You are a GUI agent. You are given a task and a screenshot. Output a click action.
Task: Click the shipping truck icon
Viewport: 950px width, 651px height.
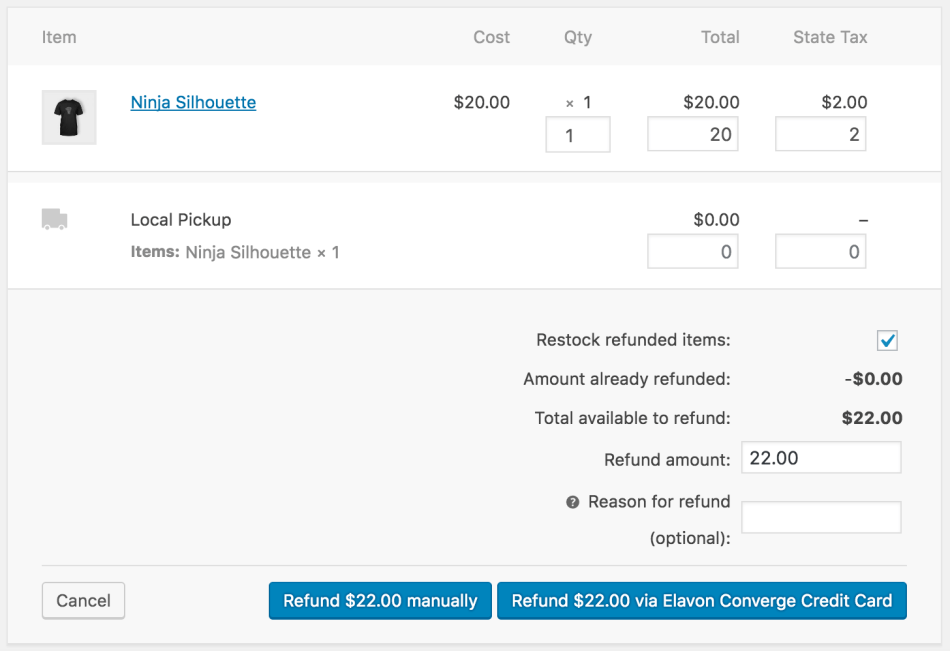pyautogui.click(x=55, y=220)
